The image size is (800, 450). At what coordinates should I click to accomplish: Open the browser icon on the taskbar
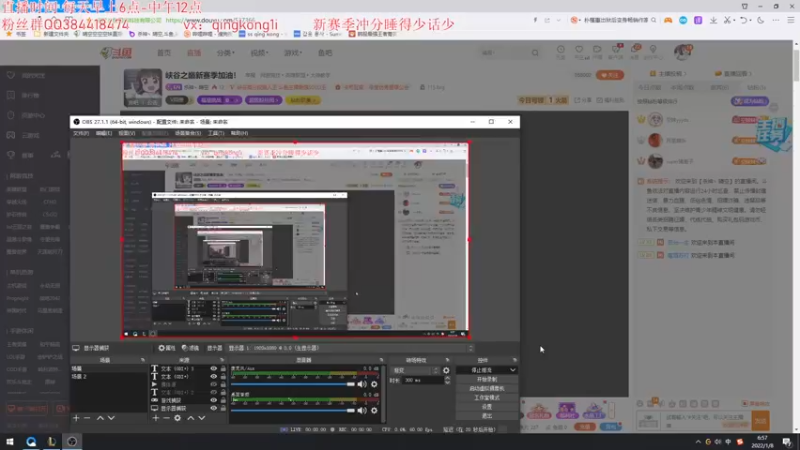pos(31,441)
